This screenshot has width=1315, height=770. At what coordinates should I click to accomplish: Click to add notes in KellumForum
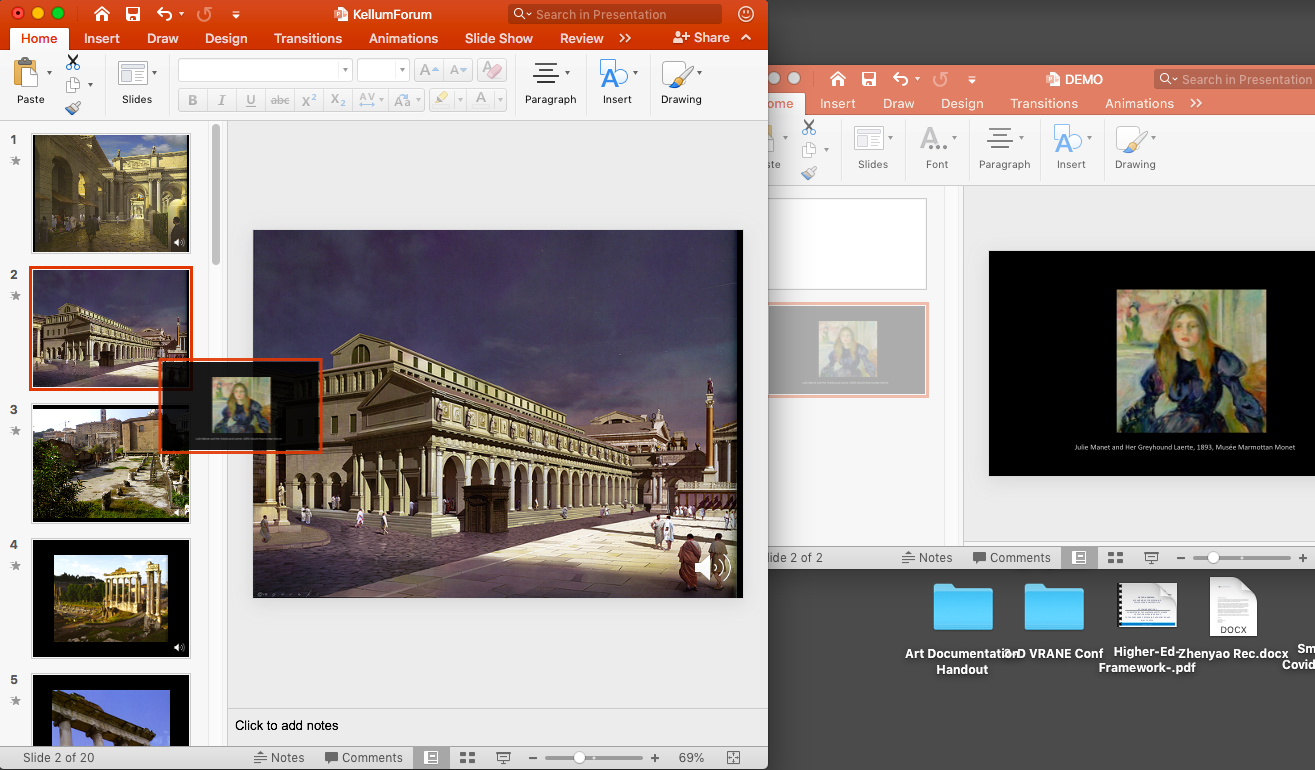pos(287,726)
